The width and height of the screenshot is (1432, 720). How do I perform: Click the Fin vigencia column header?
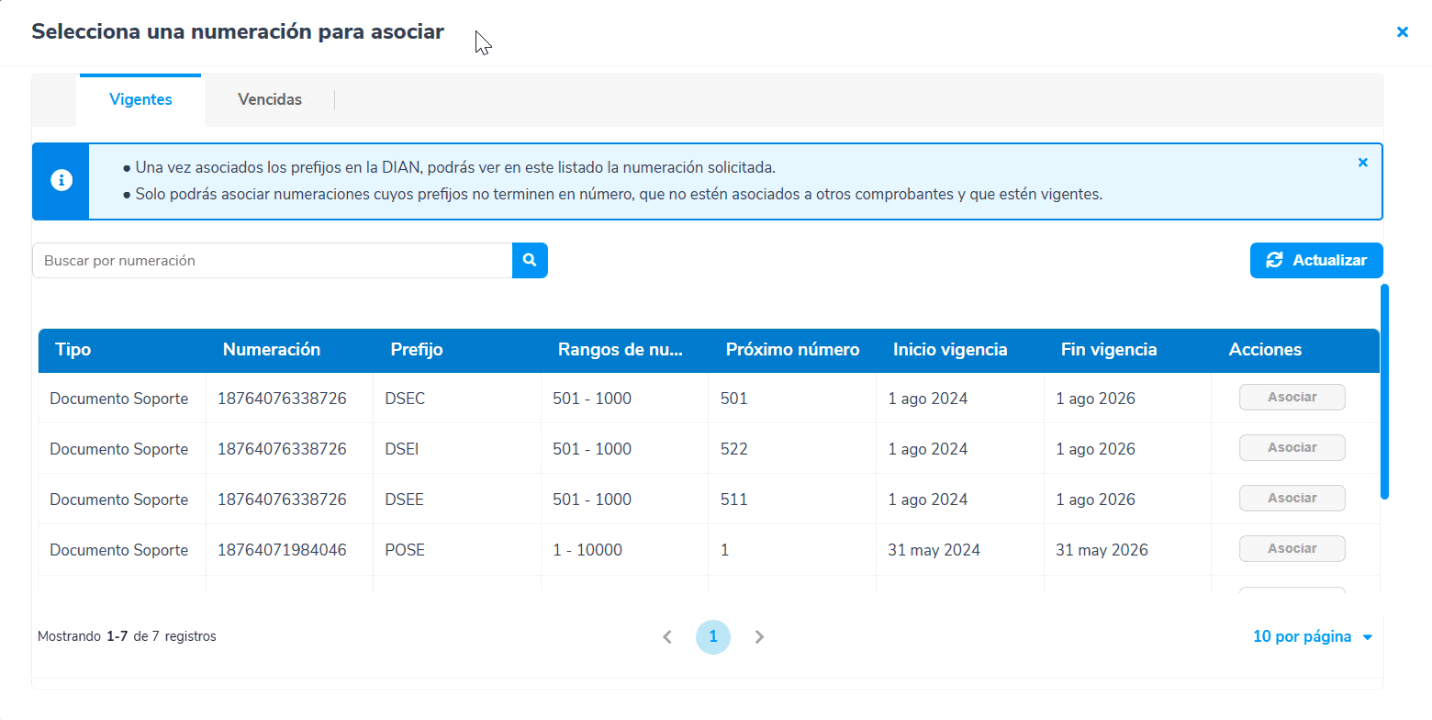click(x=1108, y=350)
